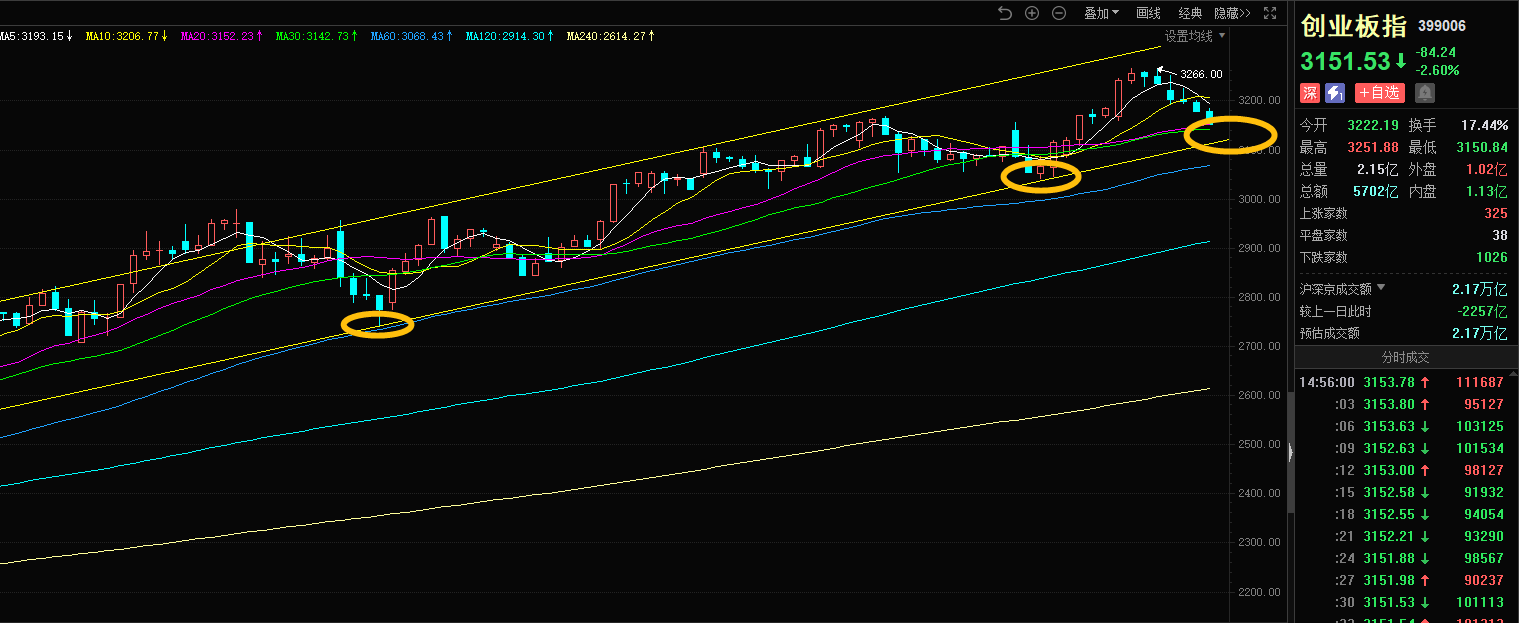Click the red 深 market badge

1309,93
